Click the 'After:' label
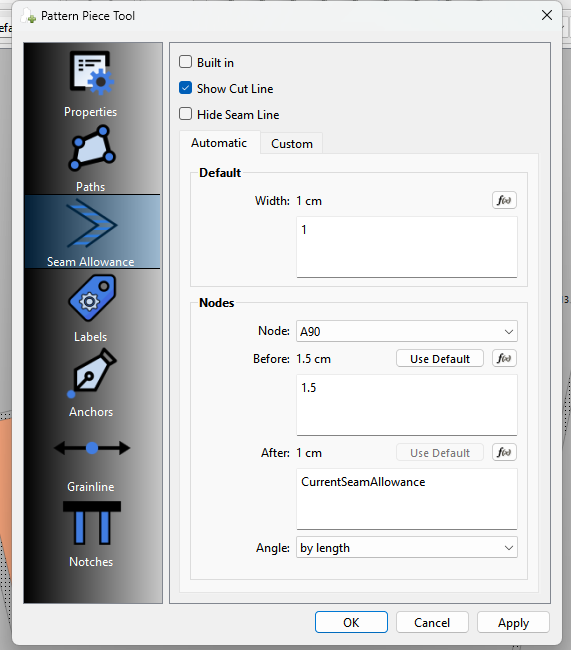The width and height of the screenshot is (571, 650). pos(275,453)
